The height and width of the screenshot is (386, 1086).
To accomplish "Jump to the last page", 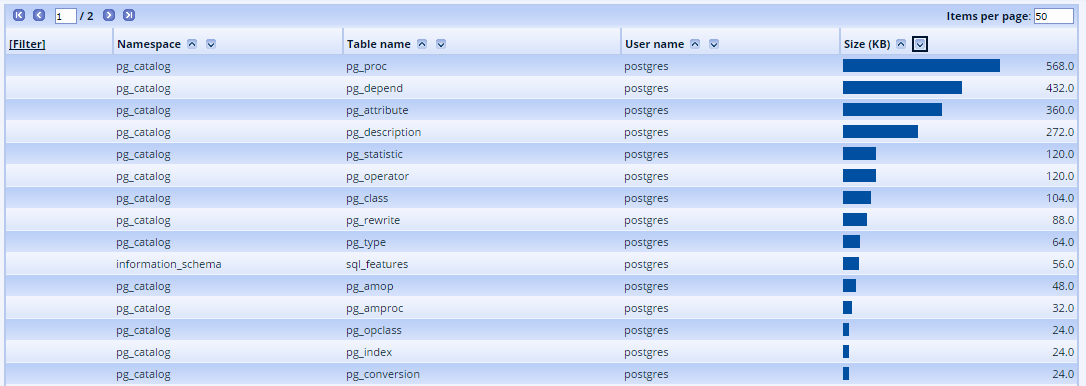I will click(x=129, y=15).
